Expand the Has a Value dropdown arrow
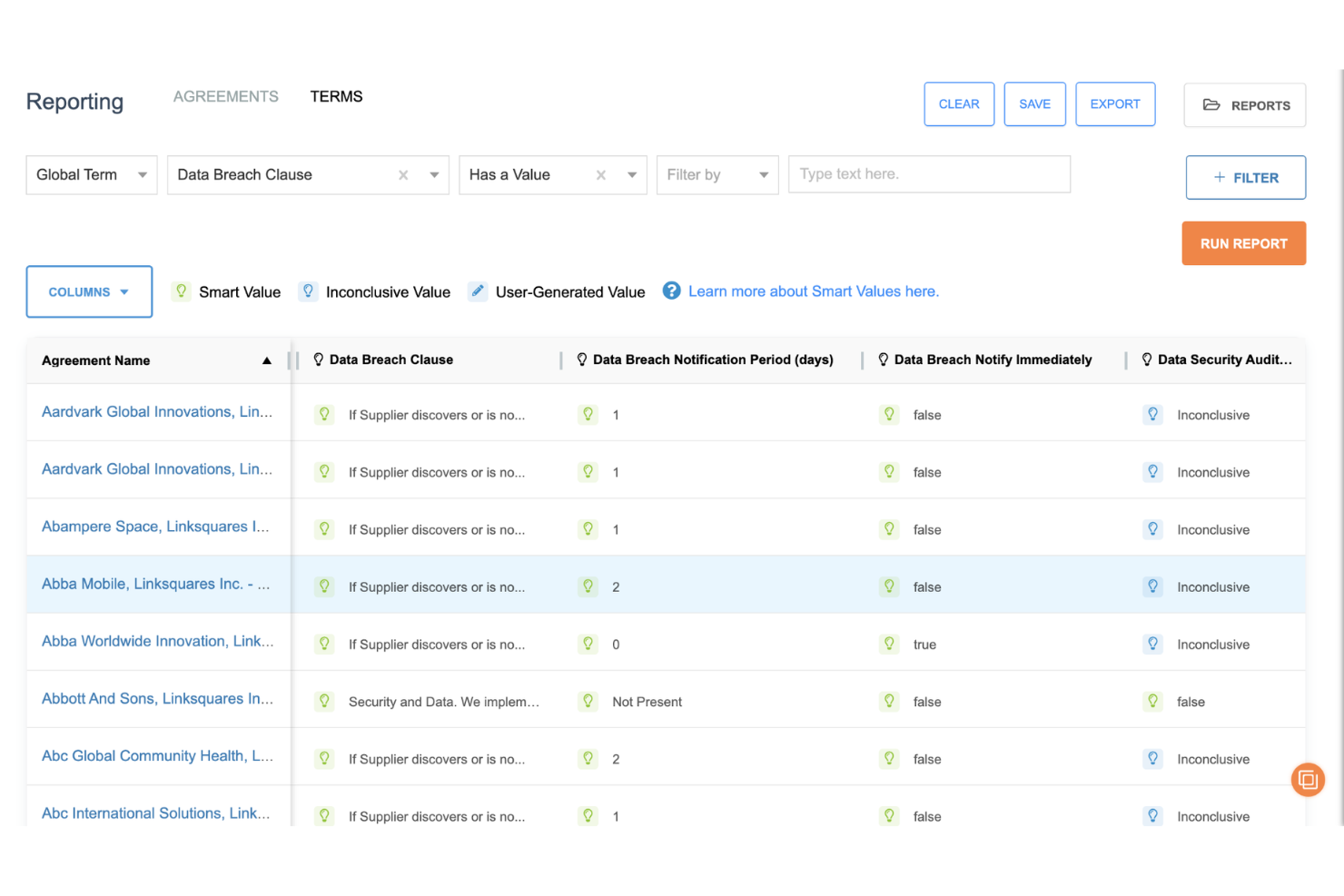 (x=632, y=175)
